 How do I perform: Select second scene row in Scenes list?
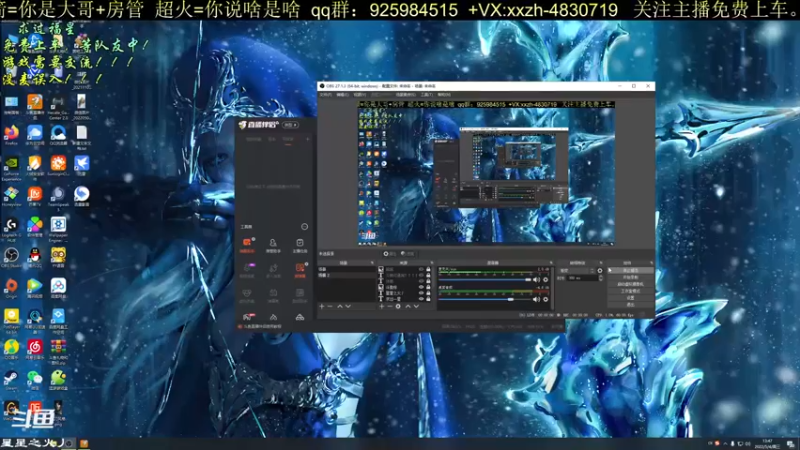tap(347, 275)
